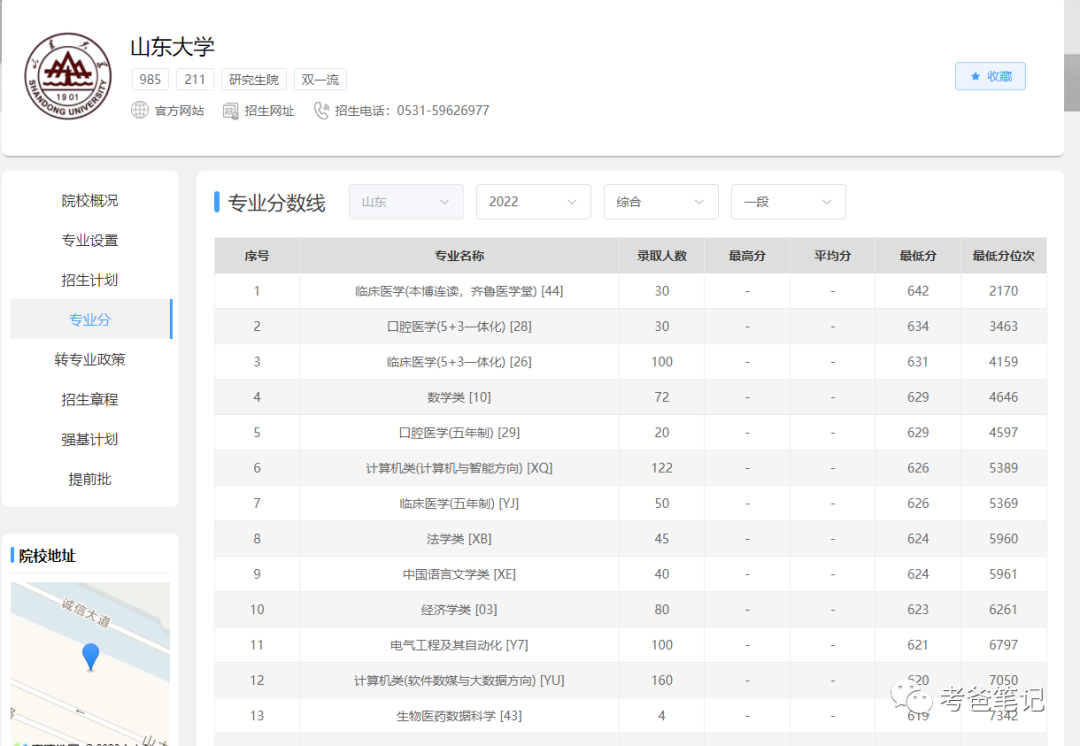Image resolution: width=1080 pixels, height=746 pixels.
Task: Click the phone number 0531-59626977
Action: pos(443,110)
